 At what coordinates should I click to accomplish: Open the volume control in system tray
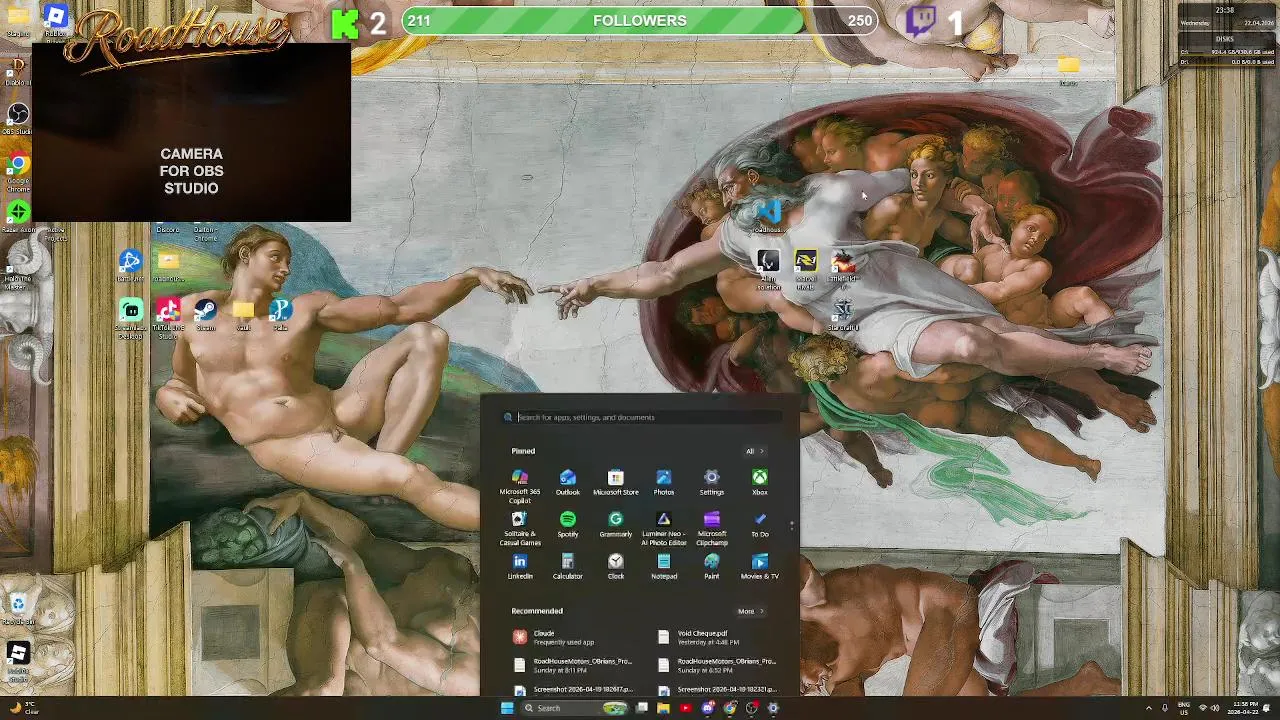point(1215,708)
